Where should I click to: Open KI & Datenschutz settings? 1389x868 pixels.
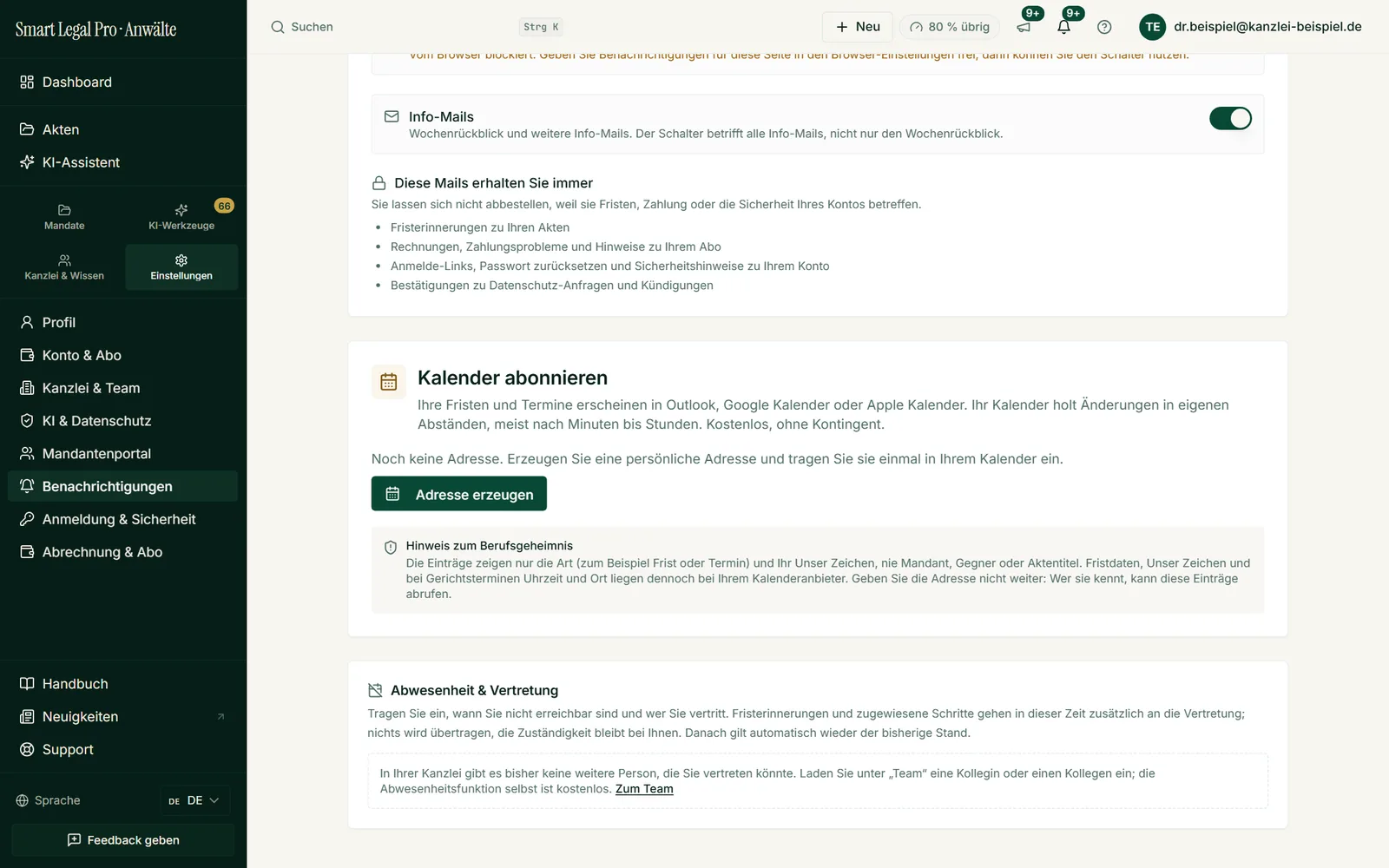123,421
